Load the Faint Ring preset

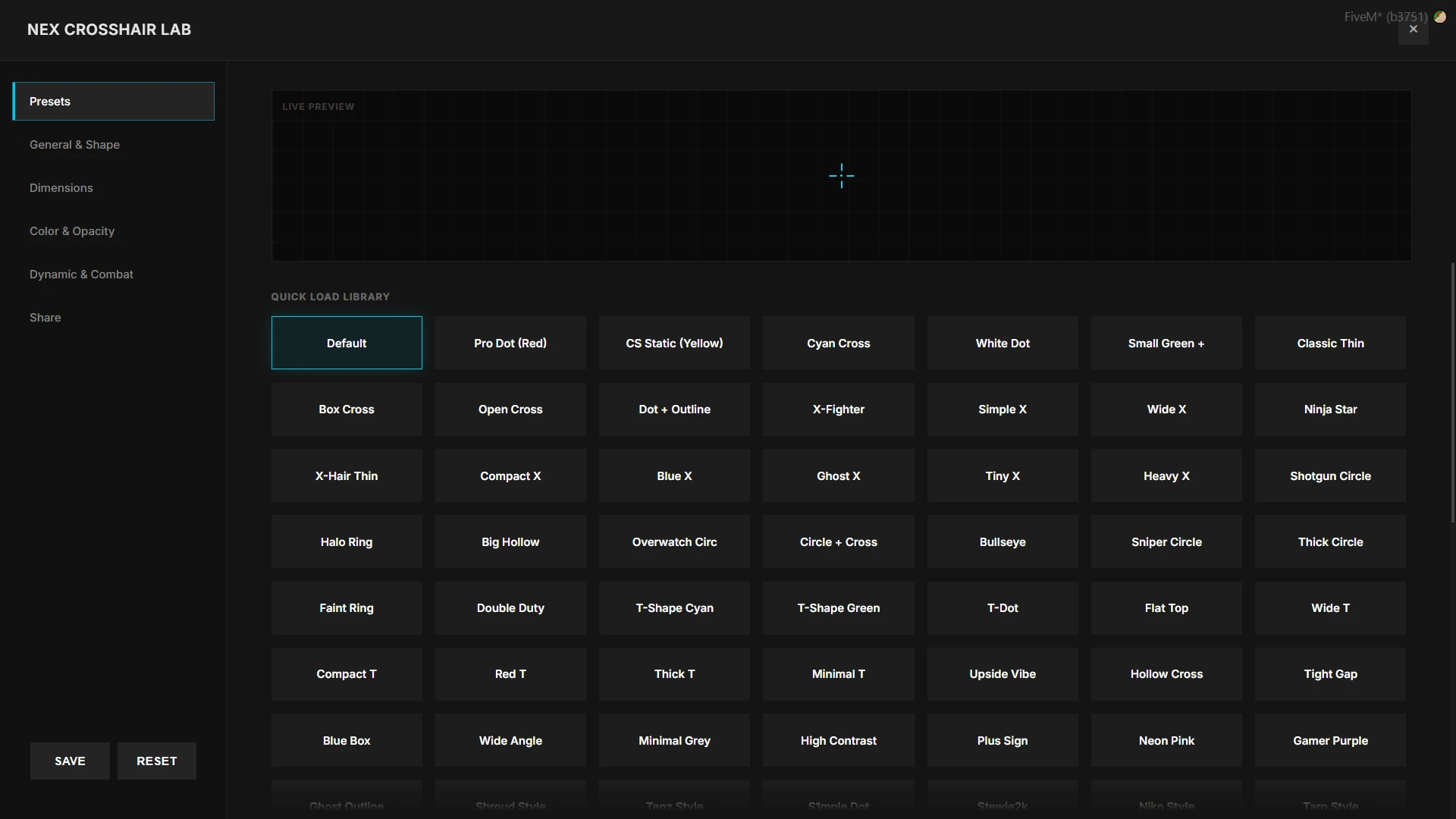point(347,608)
